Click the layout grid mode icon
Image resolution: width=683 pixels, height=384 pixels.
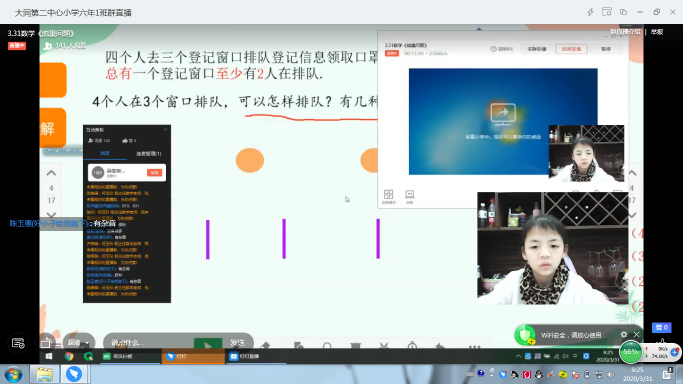[388, 196]
